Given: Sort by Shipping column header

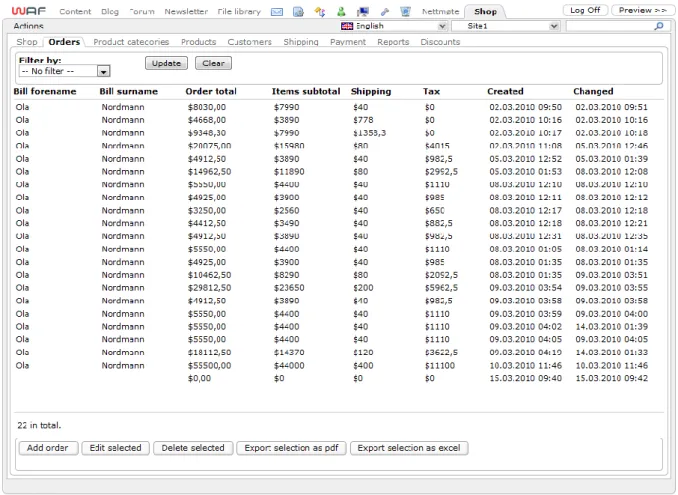Looking at the screenshot, I should tap(371, 91).
